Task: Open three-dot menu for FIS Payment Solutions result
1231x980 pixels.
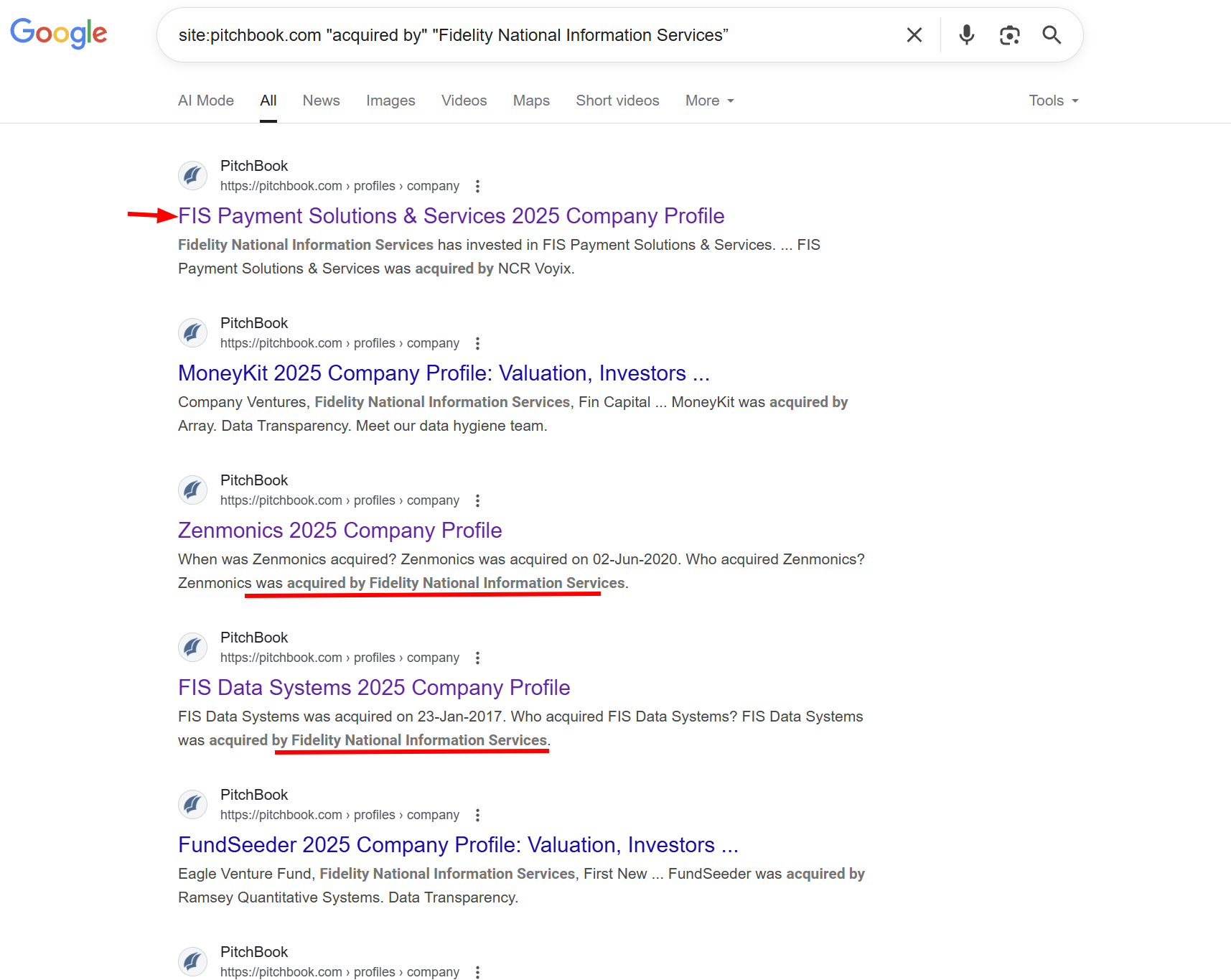Action: (477, 187)
